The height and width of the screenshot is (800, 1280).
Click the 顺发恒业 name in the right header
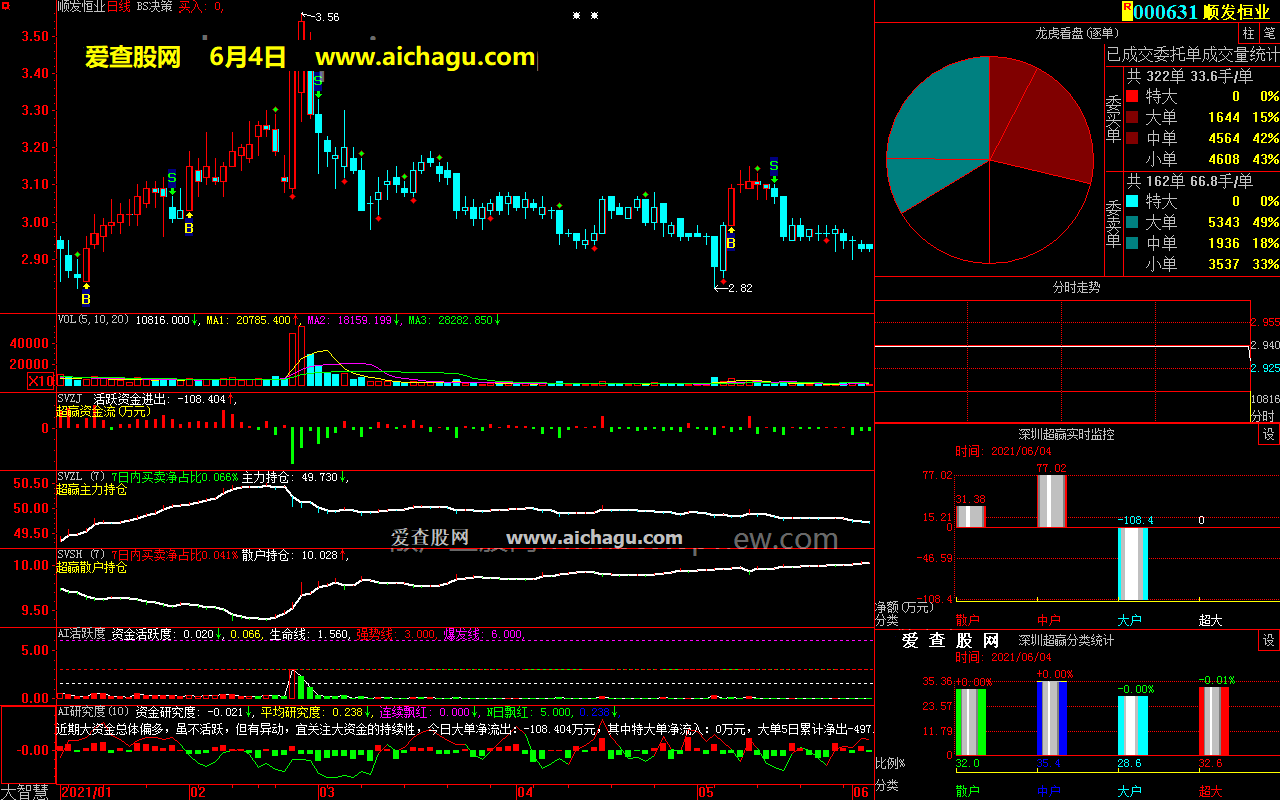(x=1237, y=12)
